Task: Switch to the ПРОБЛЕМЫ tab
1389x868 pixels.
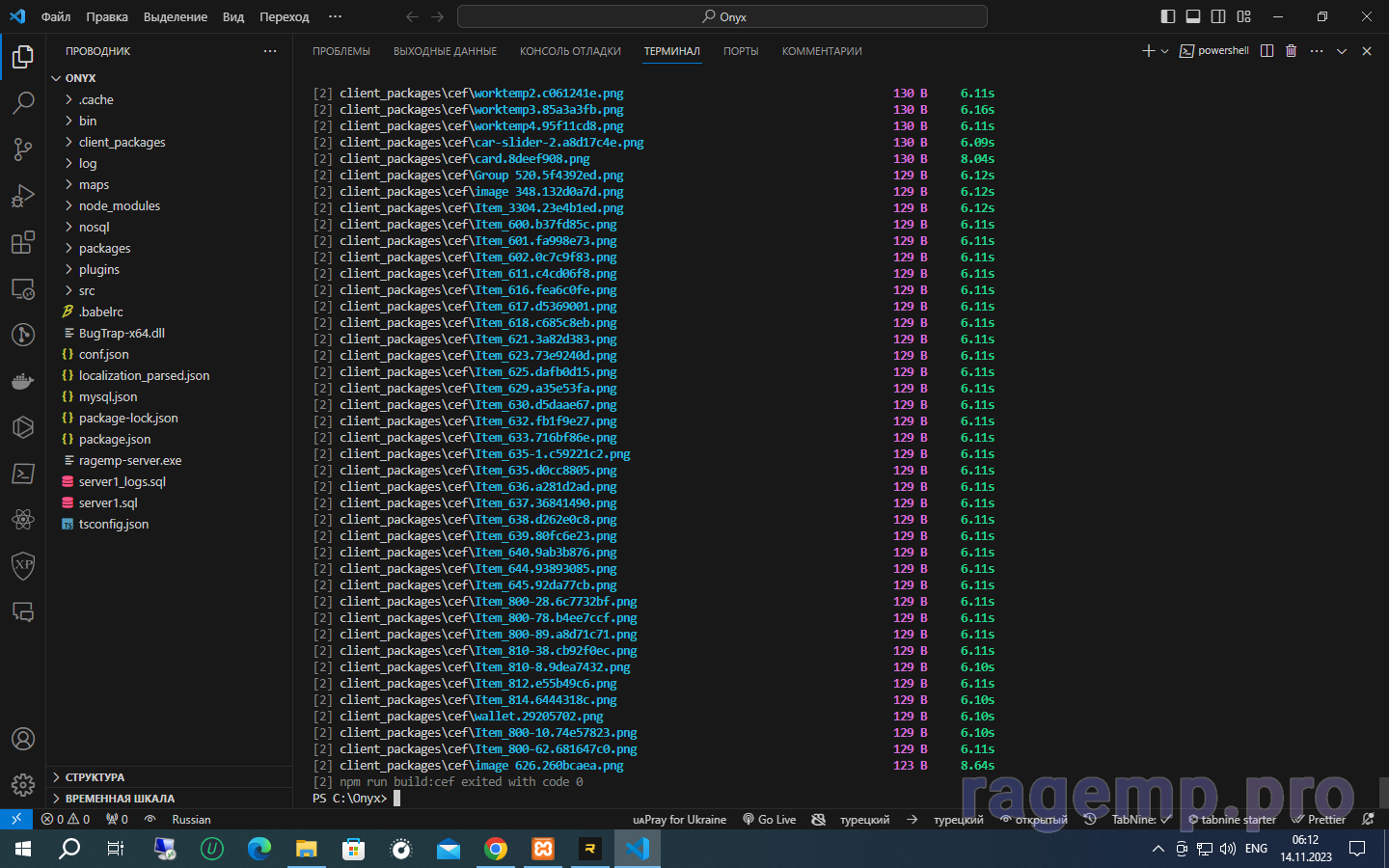Action: tap(340, 51)
